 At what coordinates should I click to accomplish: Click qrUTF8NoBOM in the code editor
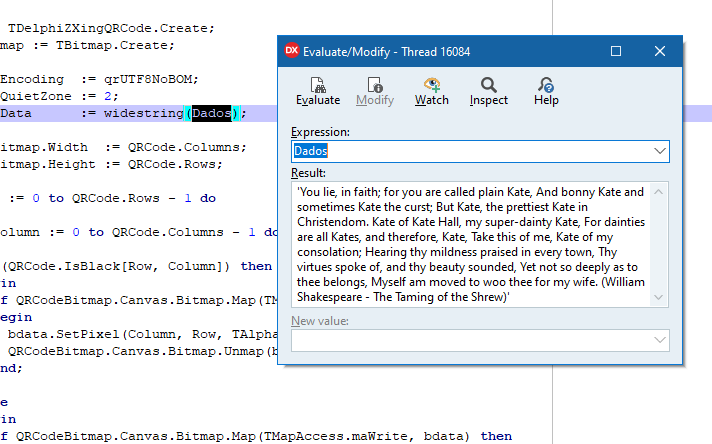pyautogui.click(x=148, y=79)
